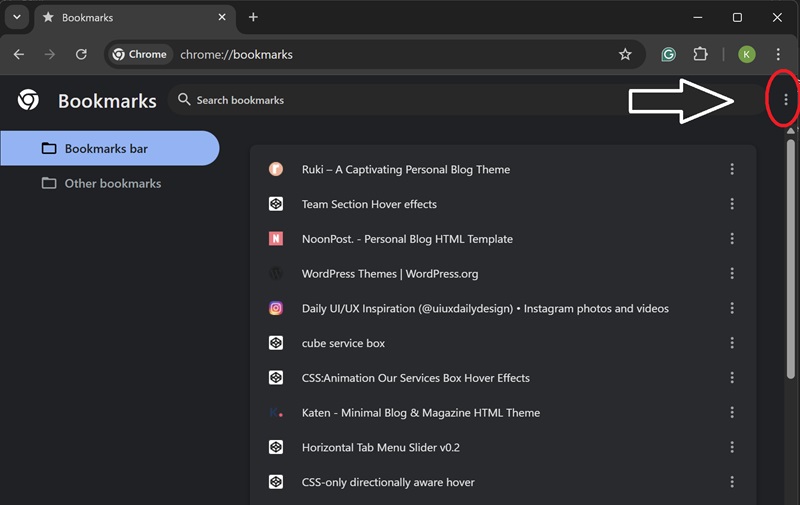Open the Team Section Hover effects bookmark
Image resolution: width=800 pixels, height=505 pixels.
coord(503,204)
